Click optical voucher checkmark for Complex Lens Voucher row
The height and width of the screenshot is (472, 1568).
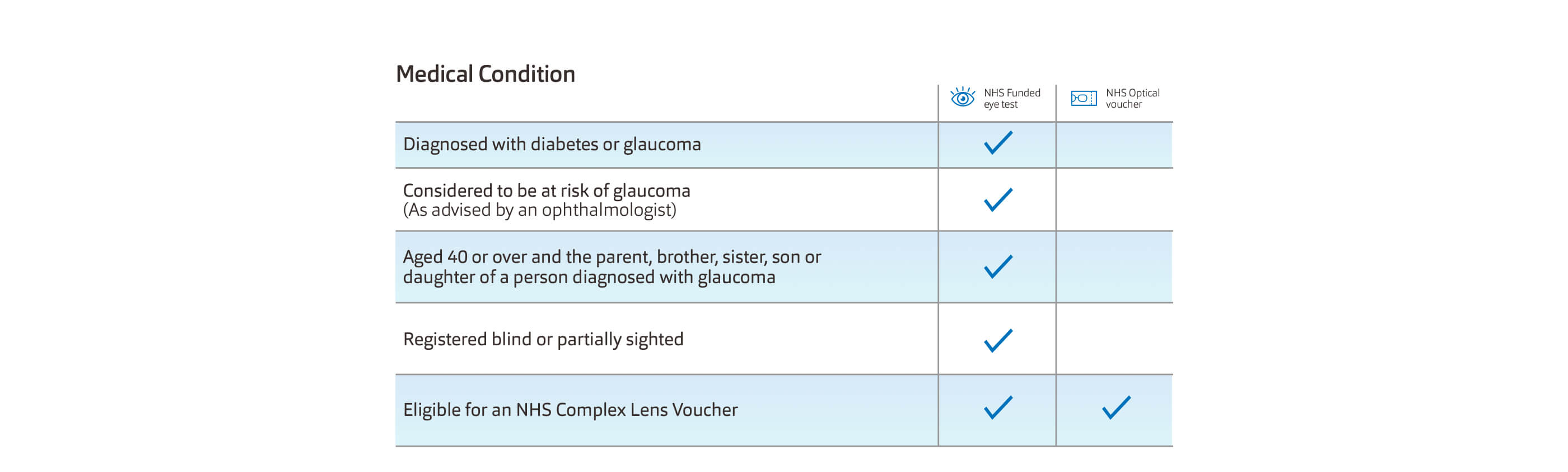(x=1116, y=408)
